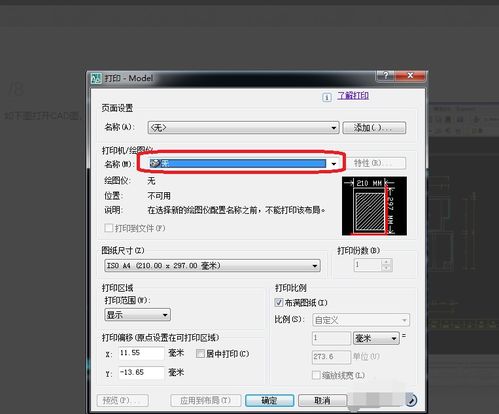Click the 应用到布局(T) button

coord(205,400)
